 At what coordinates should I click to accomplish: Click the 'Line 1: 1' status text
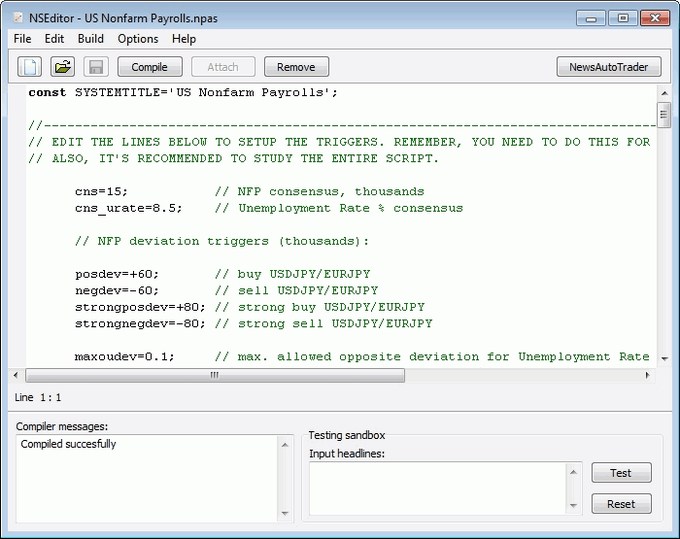click(x=38, y=397)
